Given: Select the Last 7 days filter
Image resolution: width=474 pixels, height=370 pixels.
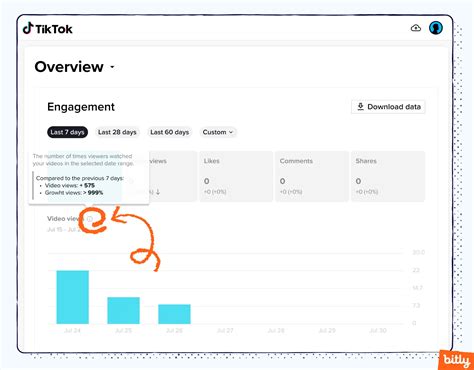Looking at the screenshot, I should 67,132.
